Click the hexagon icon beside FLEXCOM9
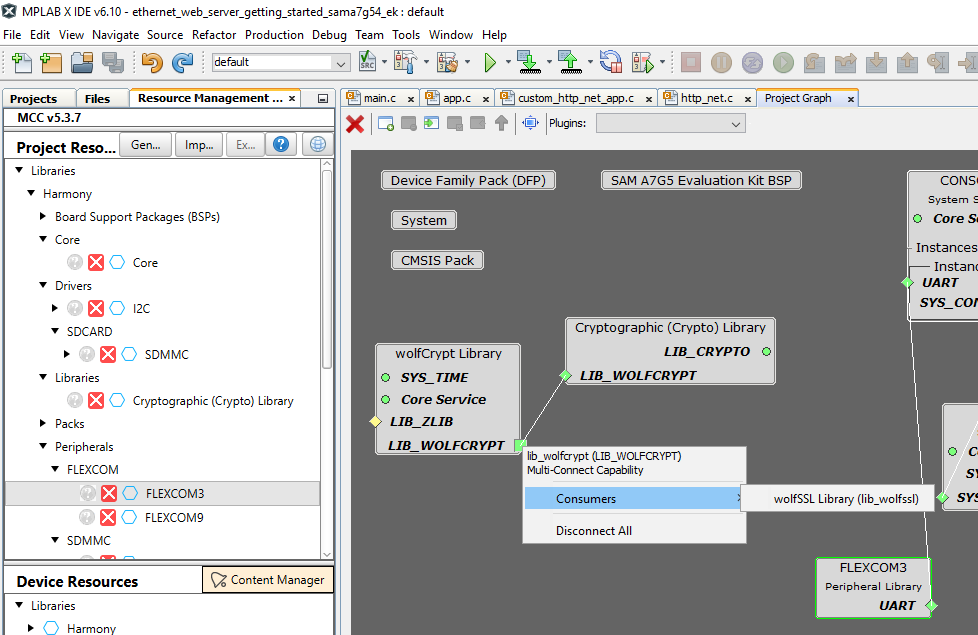The width and height of the screenshot is (978, 635). tap(129, 517)
